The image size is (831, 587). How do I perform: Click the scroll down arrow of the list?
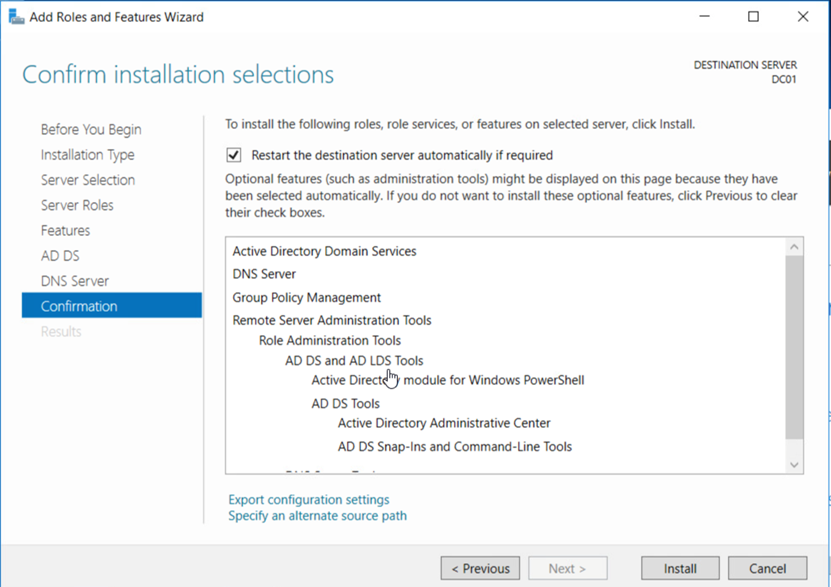point(794,465)
